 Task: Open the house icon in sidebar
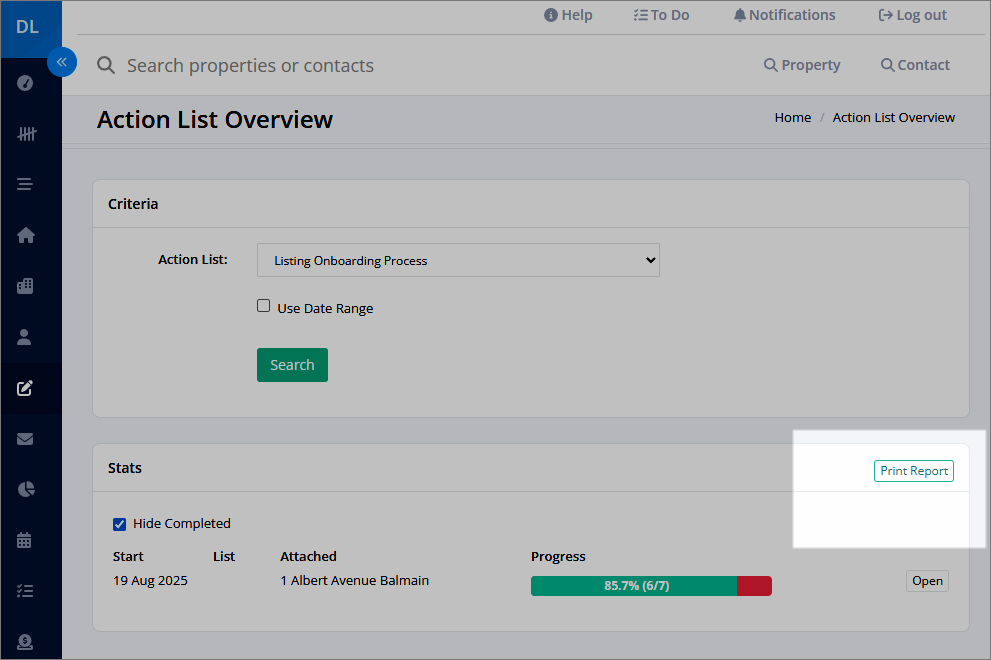26,235
